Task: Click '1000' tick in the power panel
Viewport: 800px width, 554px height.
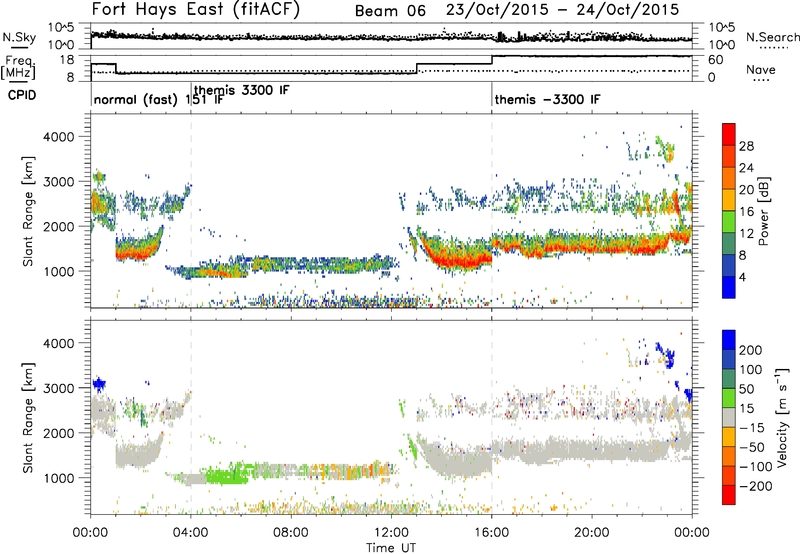Action: [x=58, y=271]
